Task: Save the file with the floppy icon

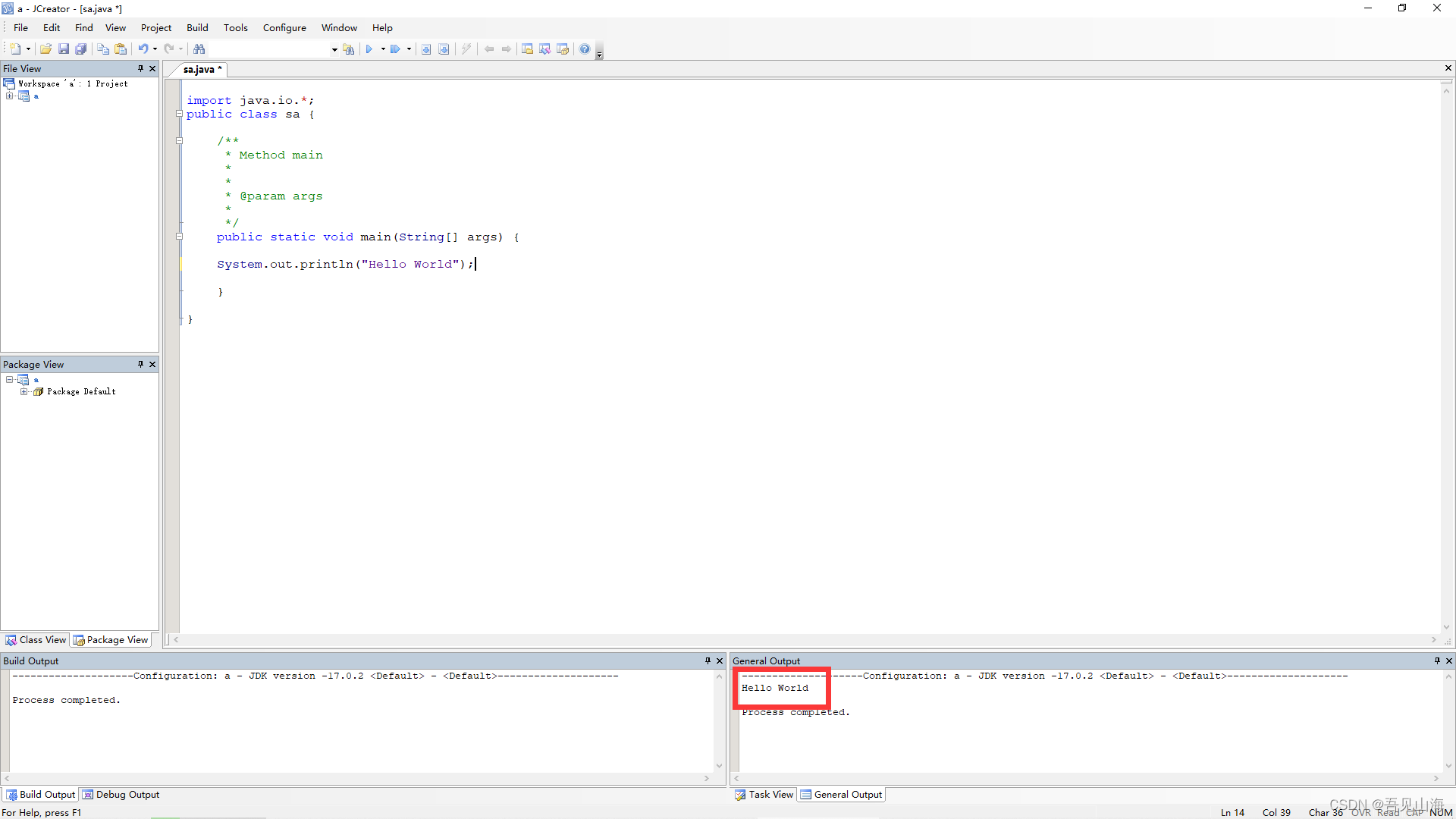Action: (x=64, y=49)
